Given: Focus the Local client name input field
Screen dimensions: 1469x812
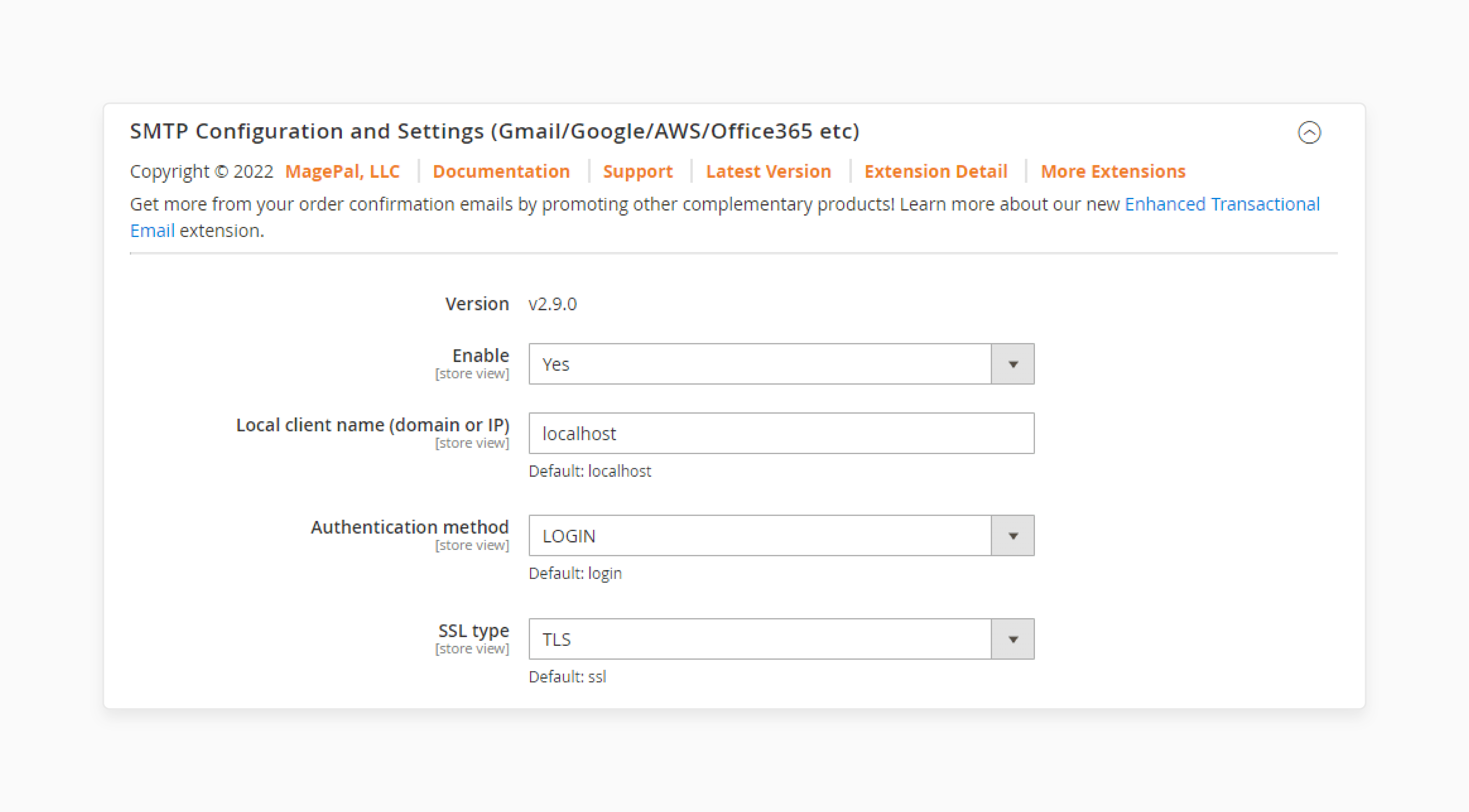Looking at the screenshot, I should click(781, 433).
